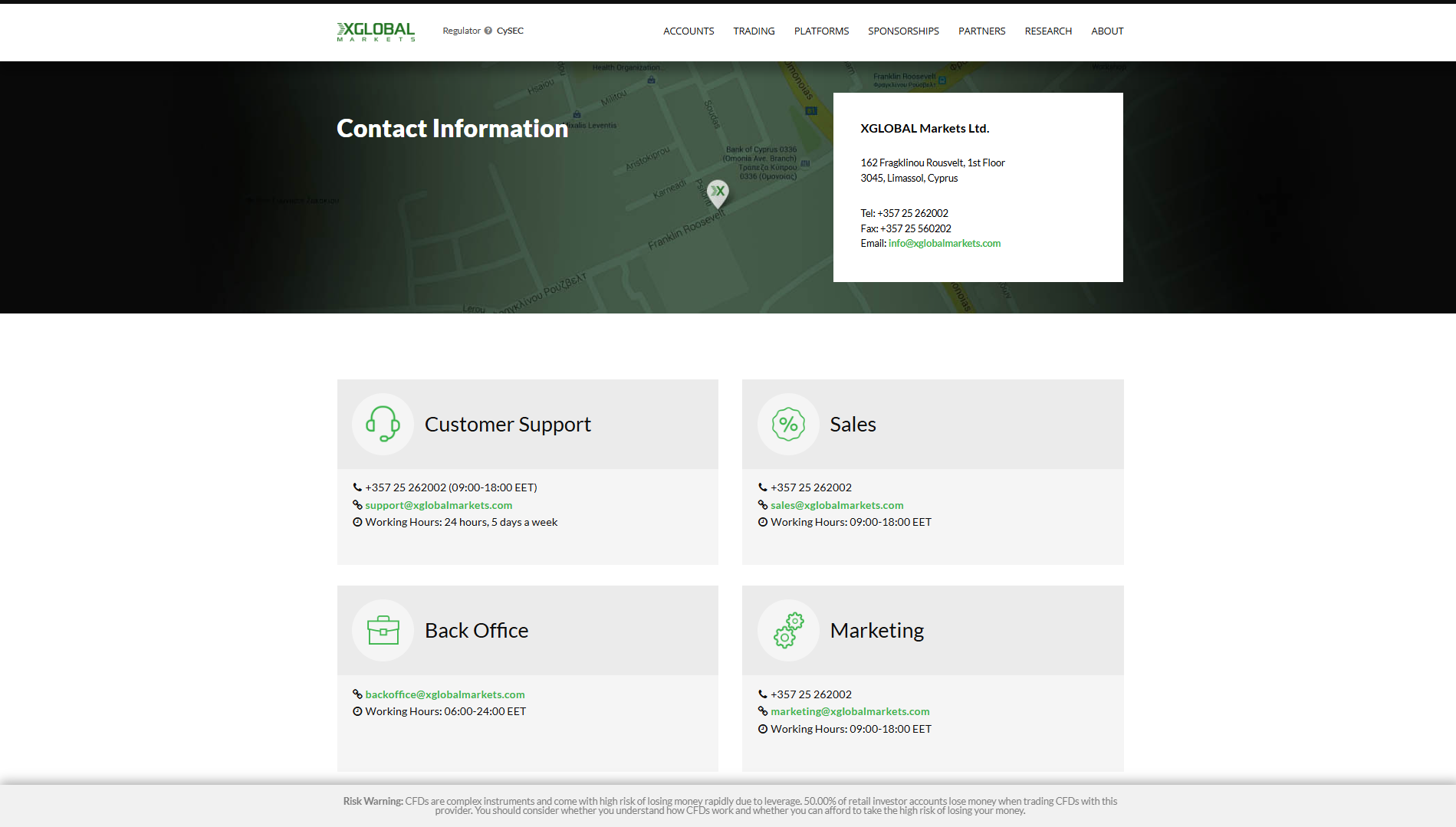
Task: Click the XGlobal Markets logo
Action: point(376,31)
